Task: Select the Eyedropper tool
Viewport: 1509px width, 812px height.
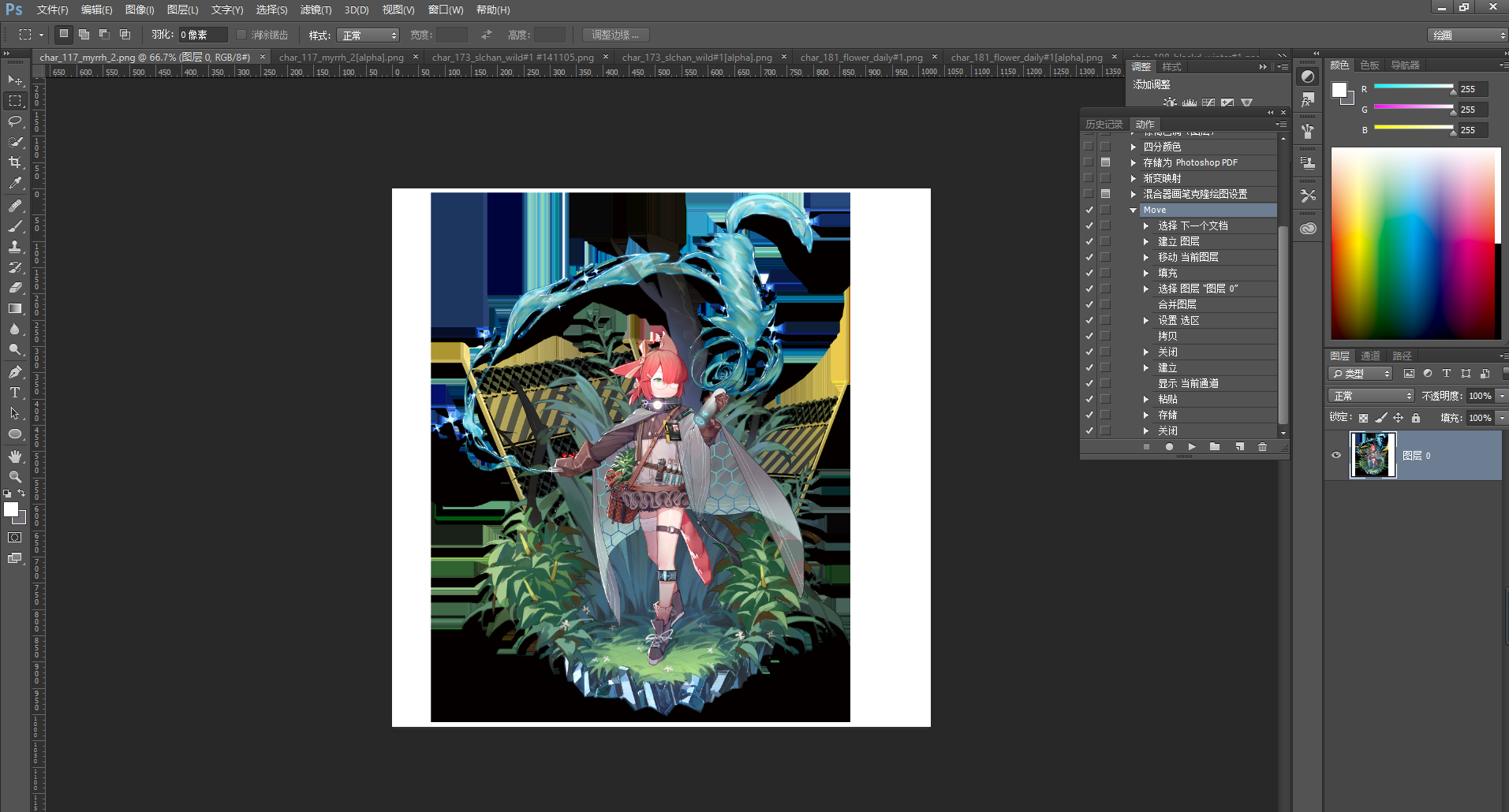Action: click(15, 183)
